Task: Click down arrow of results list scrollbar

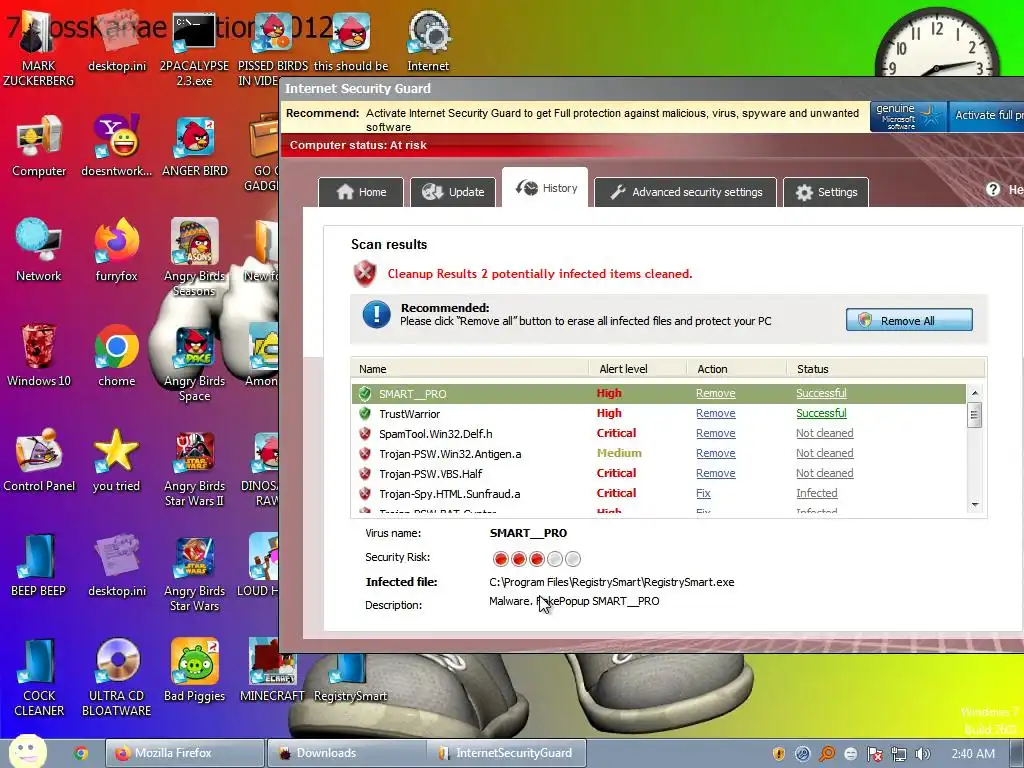Action: pos(974,505)
